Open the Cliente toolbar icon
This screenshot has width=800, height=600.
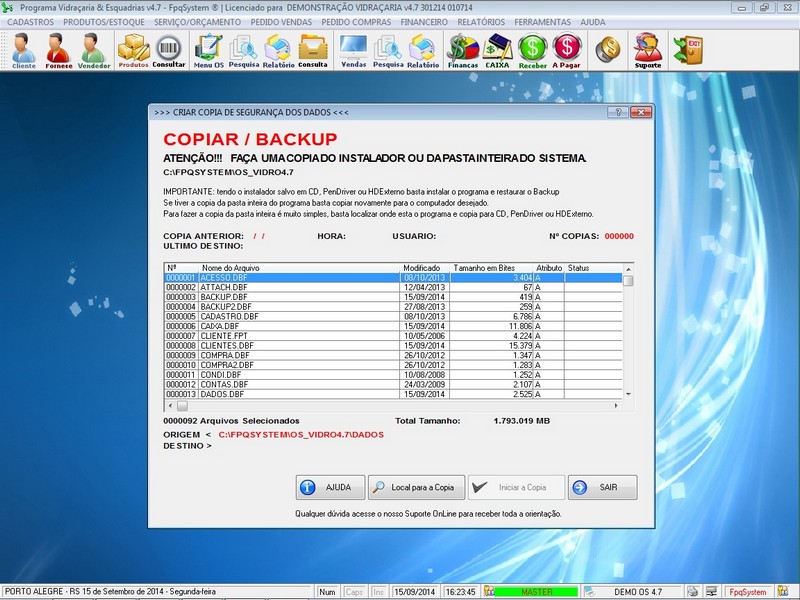(x=23, y=49)
